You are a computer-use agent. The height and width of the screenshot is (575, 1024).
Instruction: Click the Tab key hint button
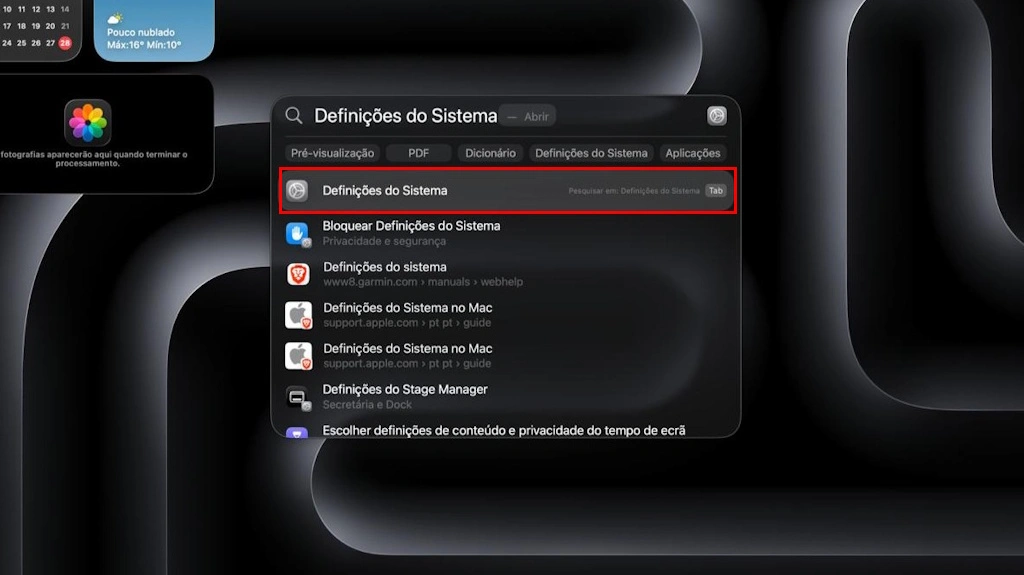coord(715,191)
